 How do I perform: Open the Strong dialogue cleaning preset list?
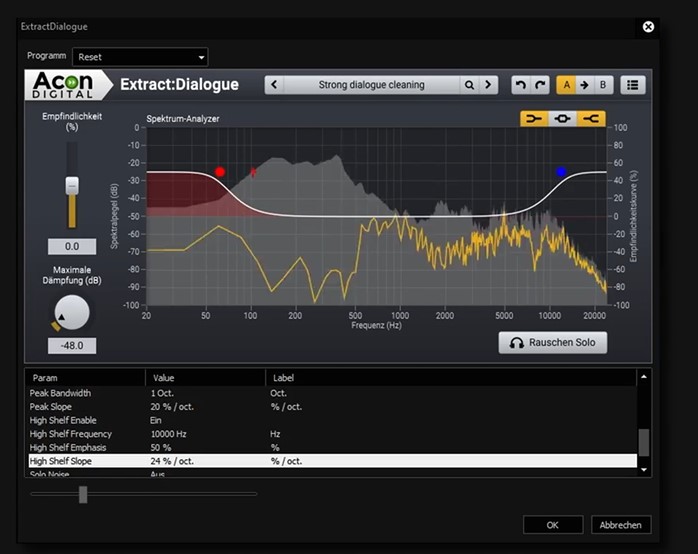point(371,85)
